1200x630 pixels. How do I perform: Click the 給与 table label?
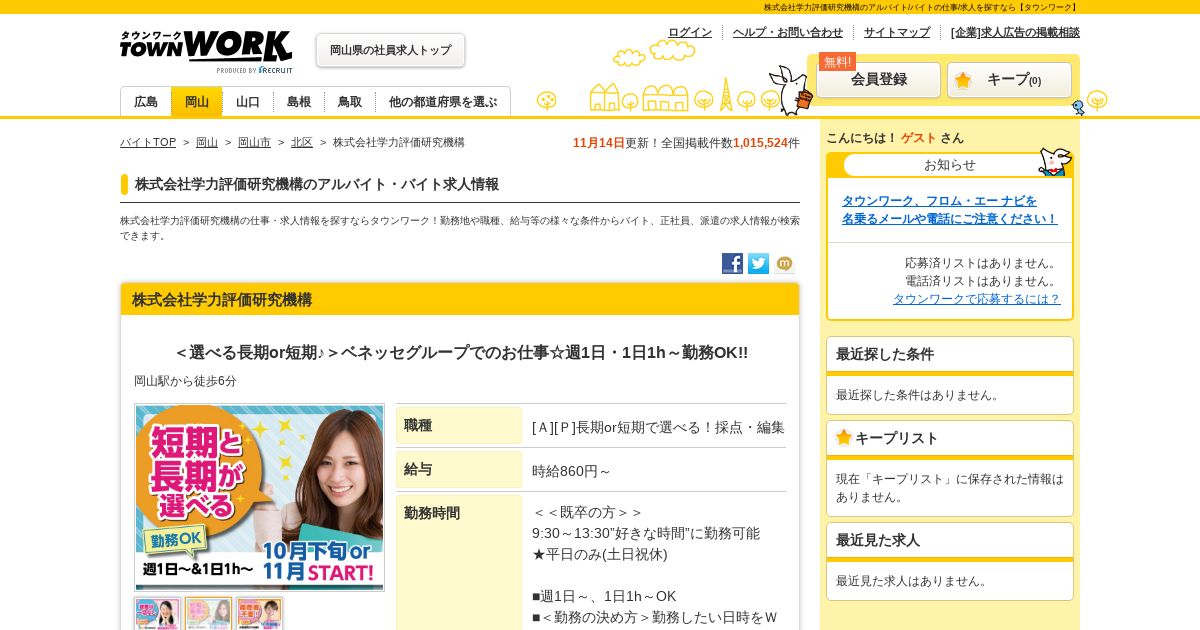[459, 470]
